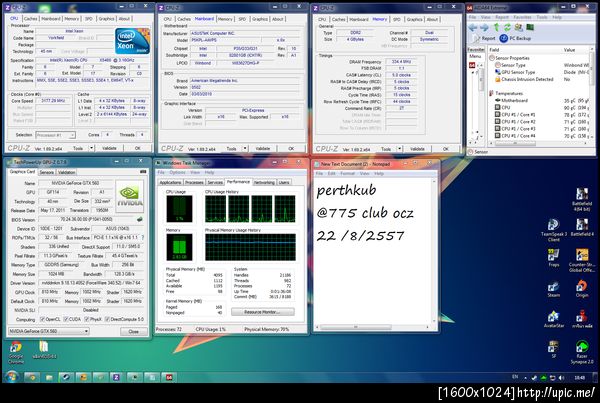Open Networking tab in Task Manager
The width and height of the screenshot is (600, 403).
click(264, 183)
